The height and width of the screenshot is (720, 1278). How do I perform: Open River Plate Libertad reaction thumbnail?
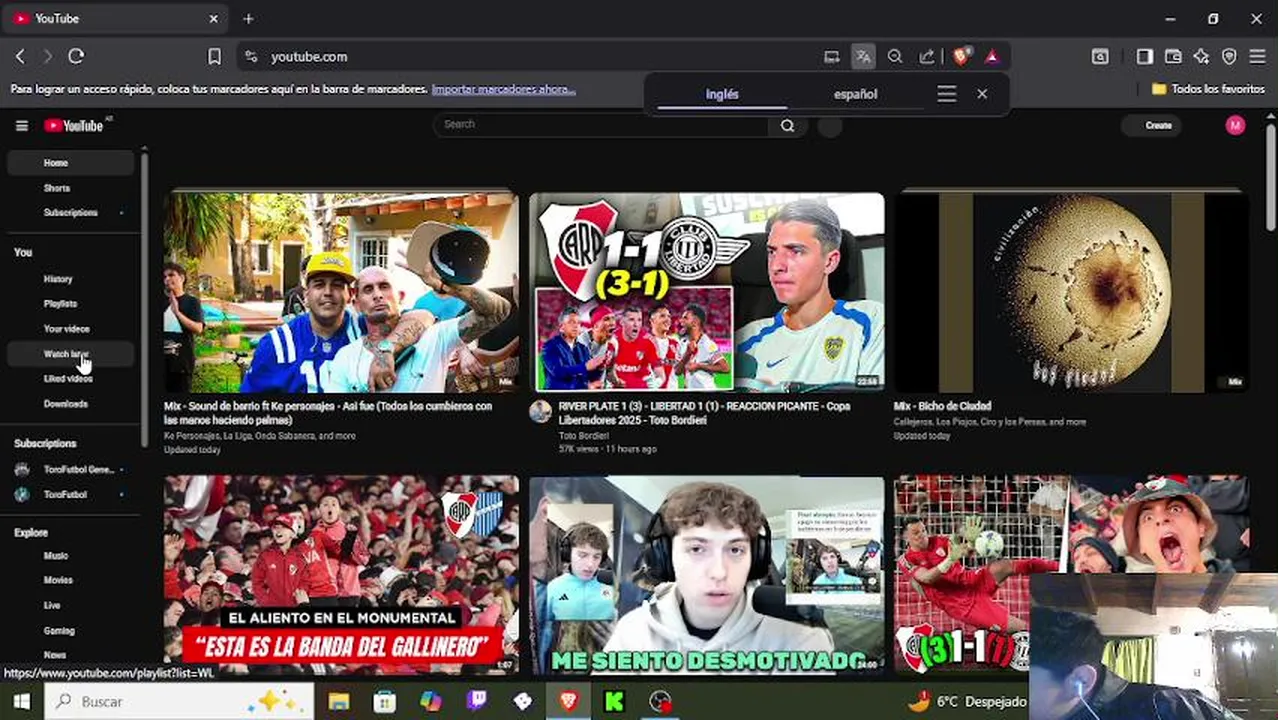click(707, 292)
